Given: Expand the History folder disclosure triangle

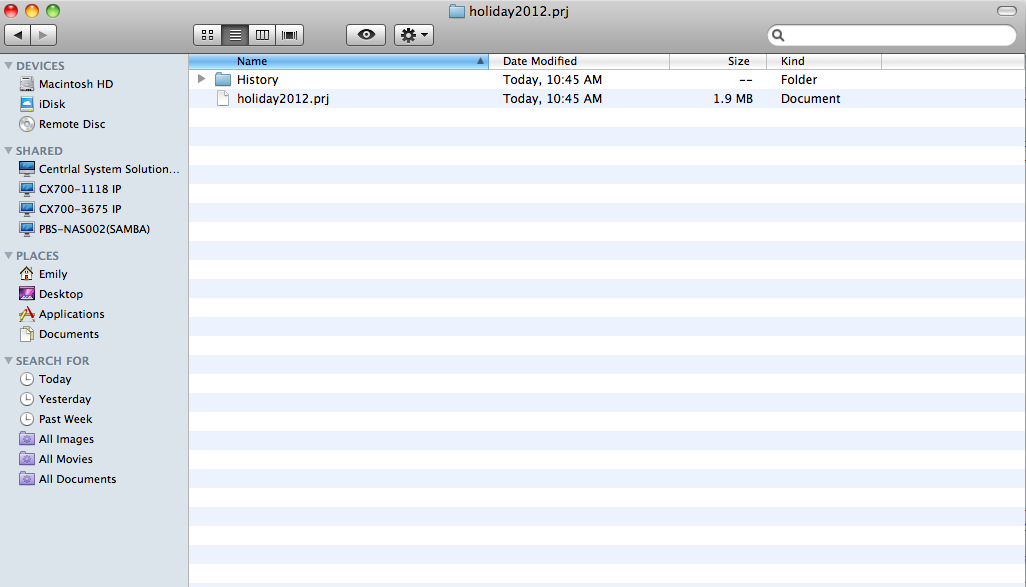Looking at the screenshot, I should pos(202,79).
